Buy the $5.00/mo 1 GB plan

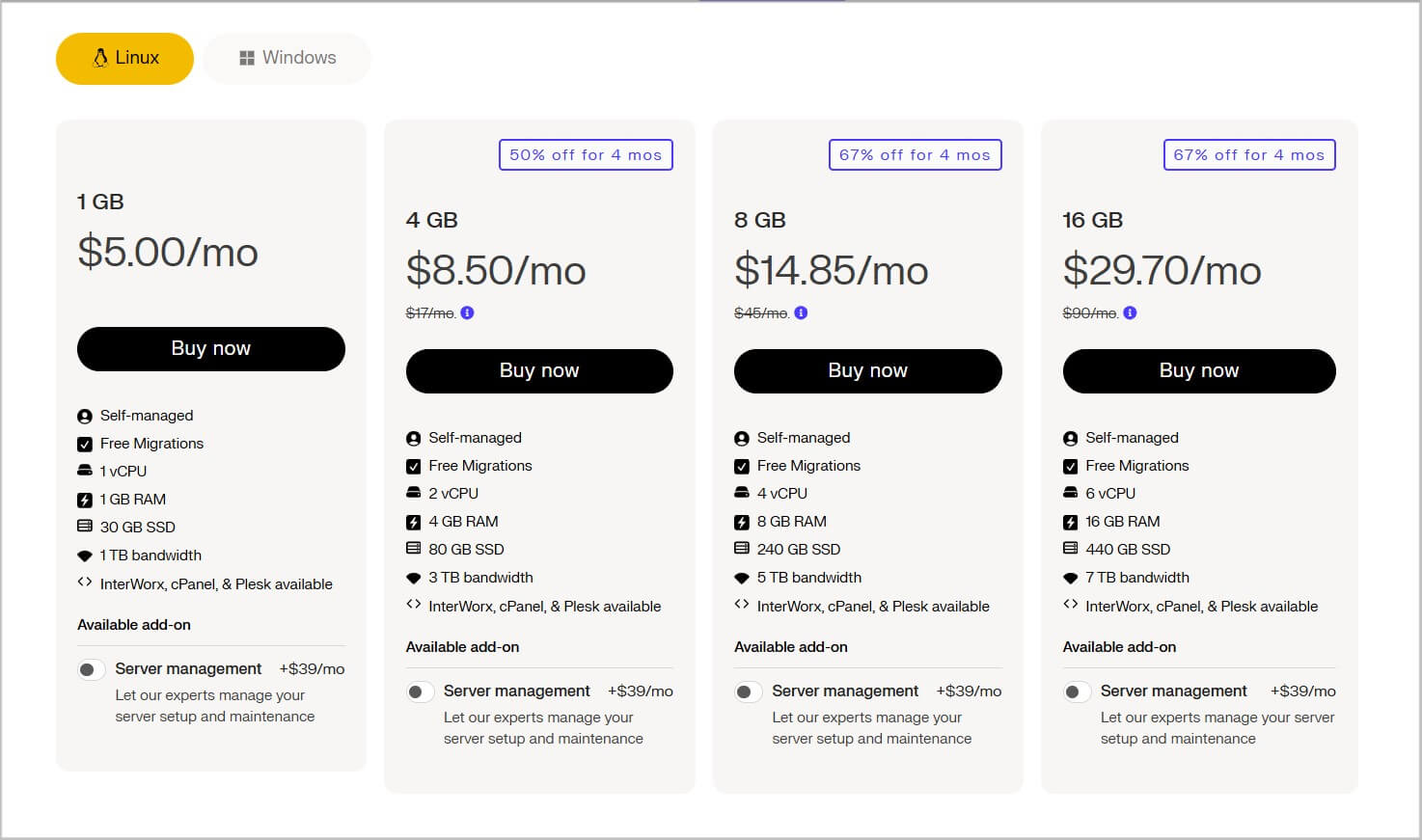(210, 348)
